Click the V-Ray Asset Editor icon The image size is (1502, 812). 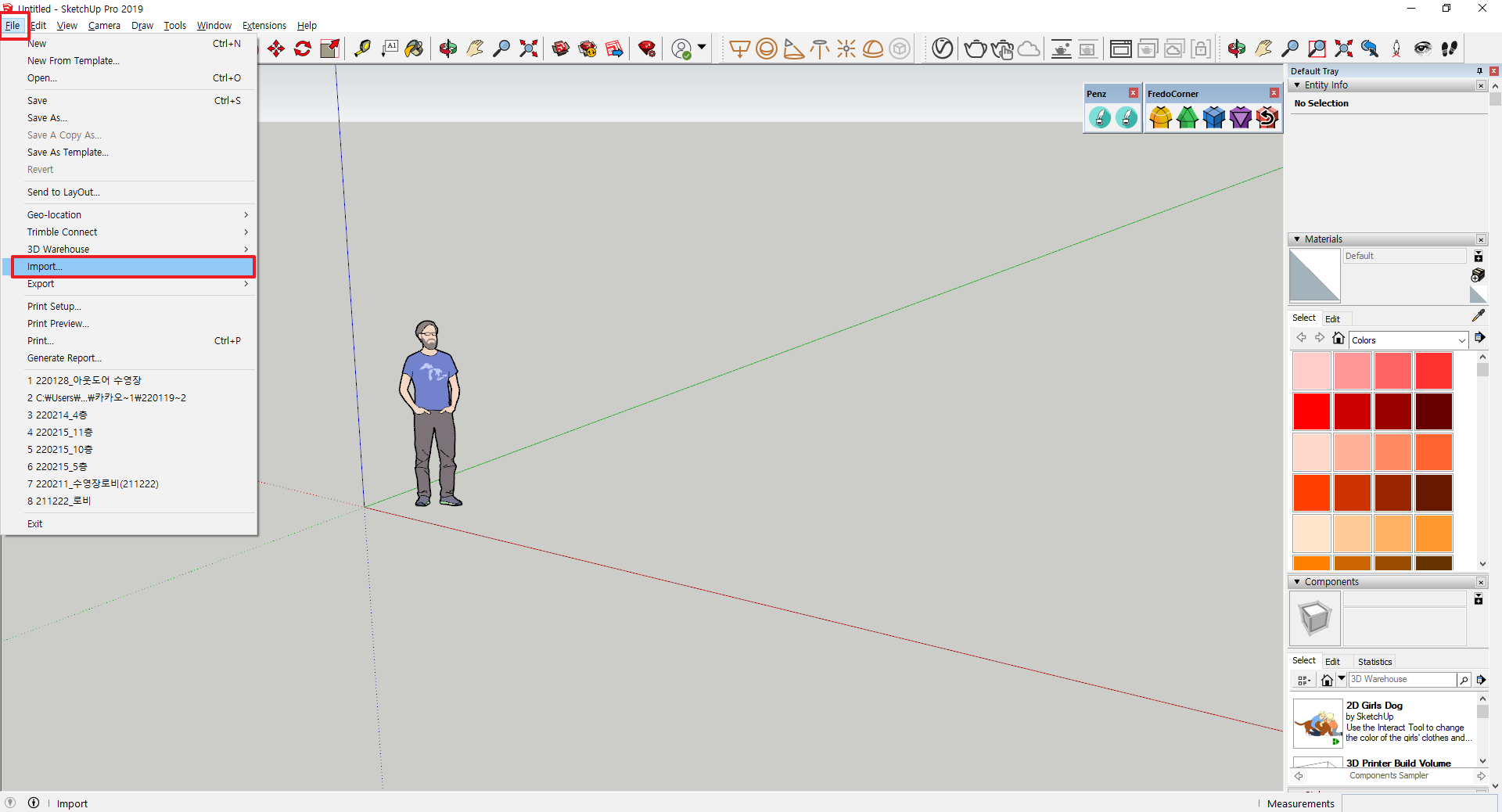[x=943, y=49]
